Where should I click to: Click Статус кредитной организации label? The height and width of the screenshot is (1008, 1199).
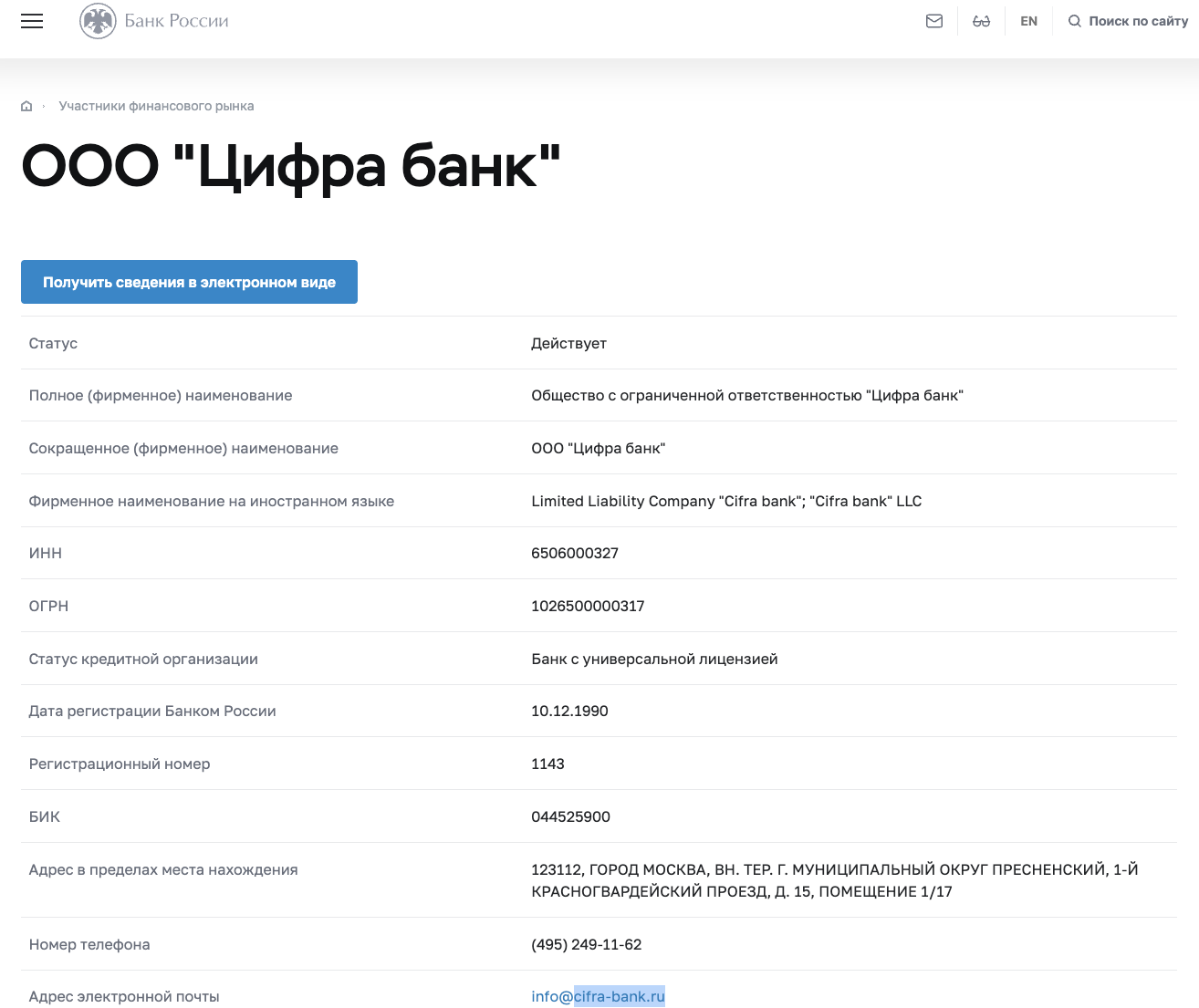click(x=143, y=659)
